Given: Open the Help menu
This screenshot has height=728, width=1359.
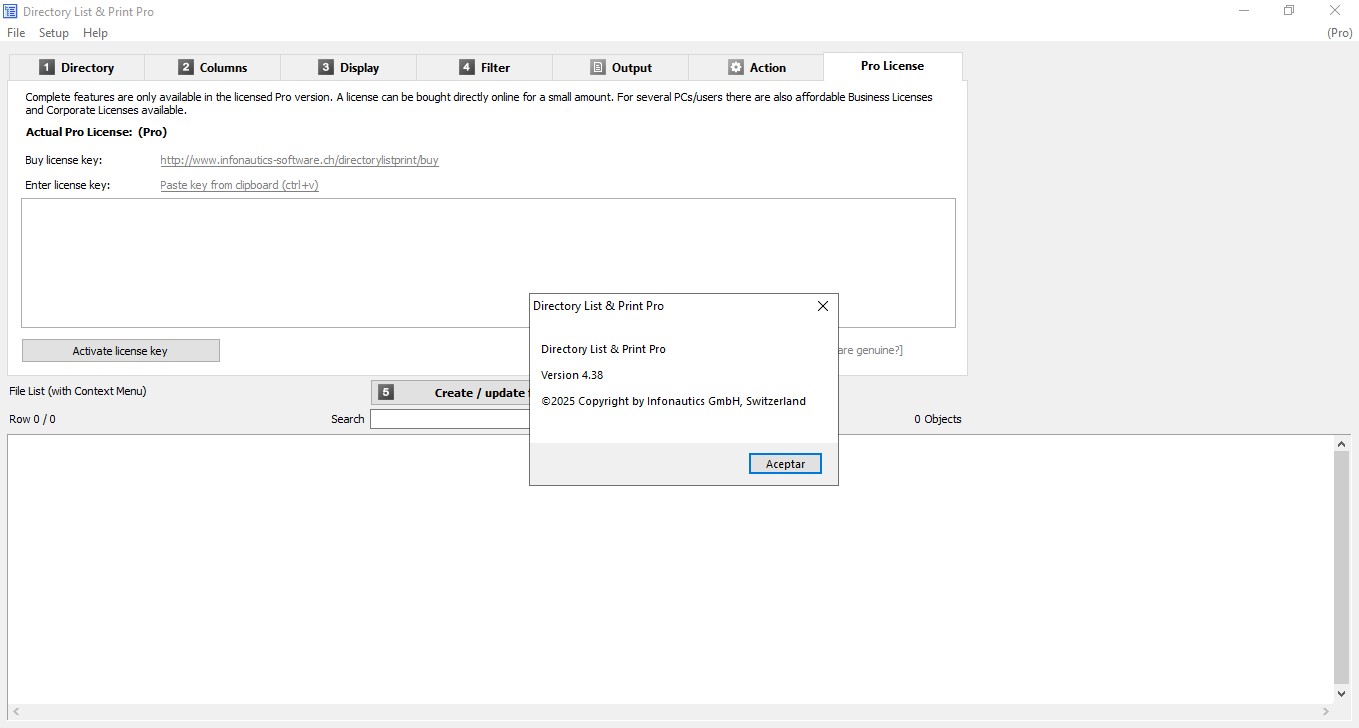Looking at the screenshot, I should pyautogui.click(x=95, y=33).
